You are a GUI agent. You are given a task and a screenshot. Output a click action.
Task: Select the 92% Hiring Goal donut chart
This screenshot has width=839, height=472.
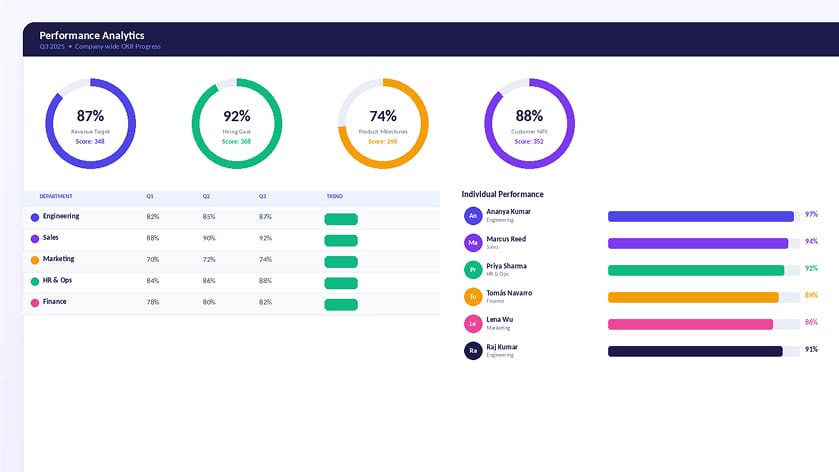(237, 124)
